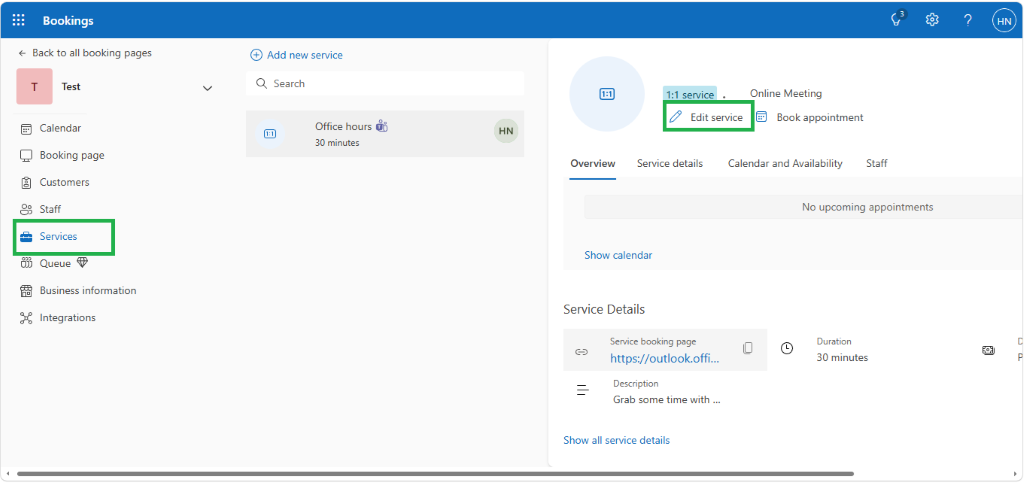Open the lightbulb notifications icon

click(897, 20)
